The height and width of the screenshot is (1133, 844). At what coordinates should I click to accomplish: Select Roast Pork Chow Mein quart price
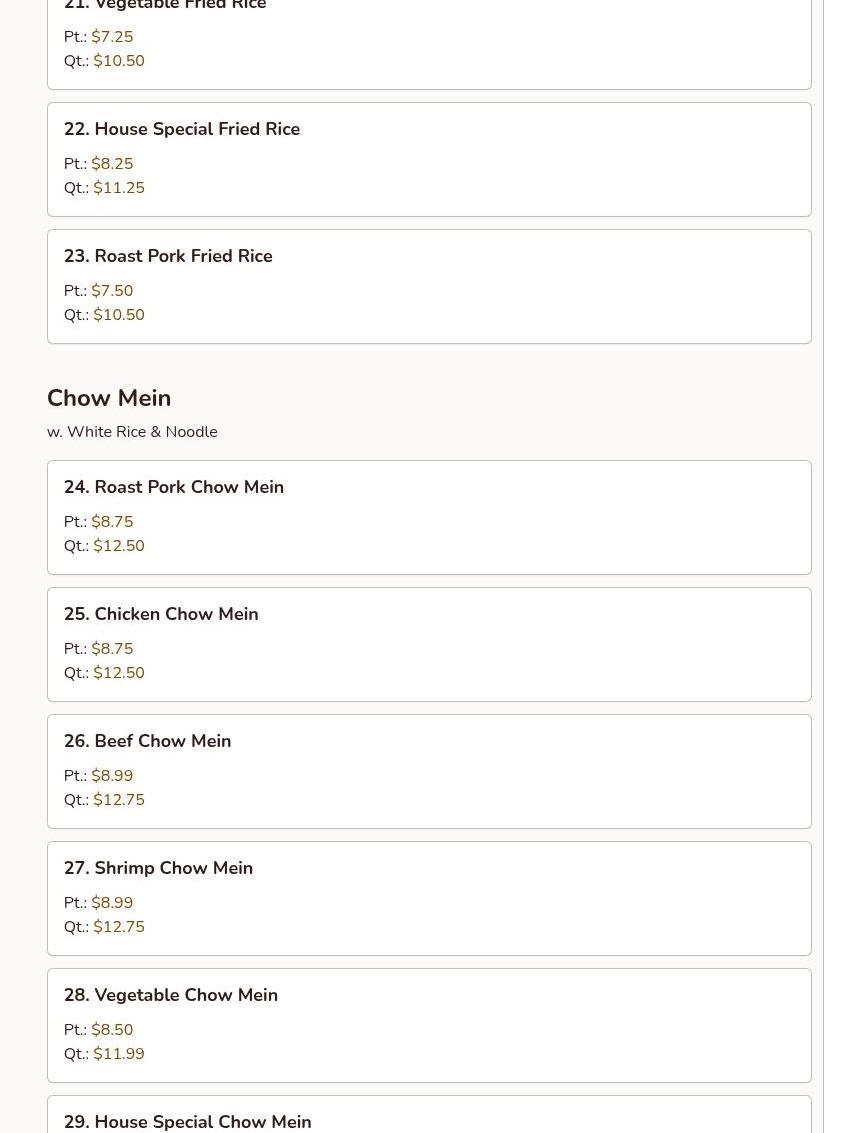[118, 546]
